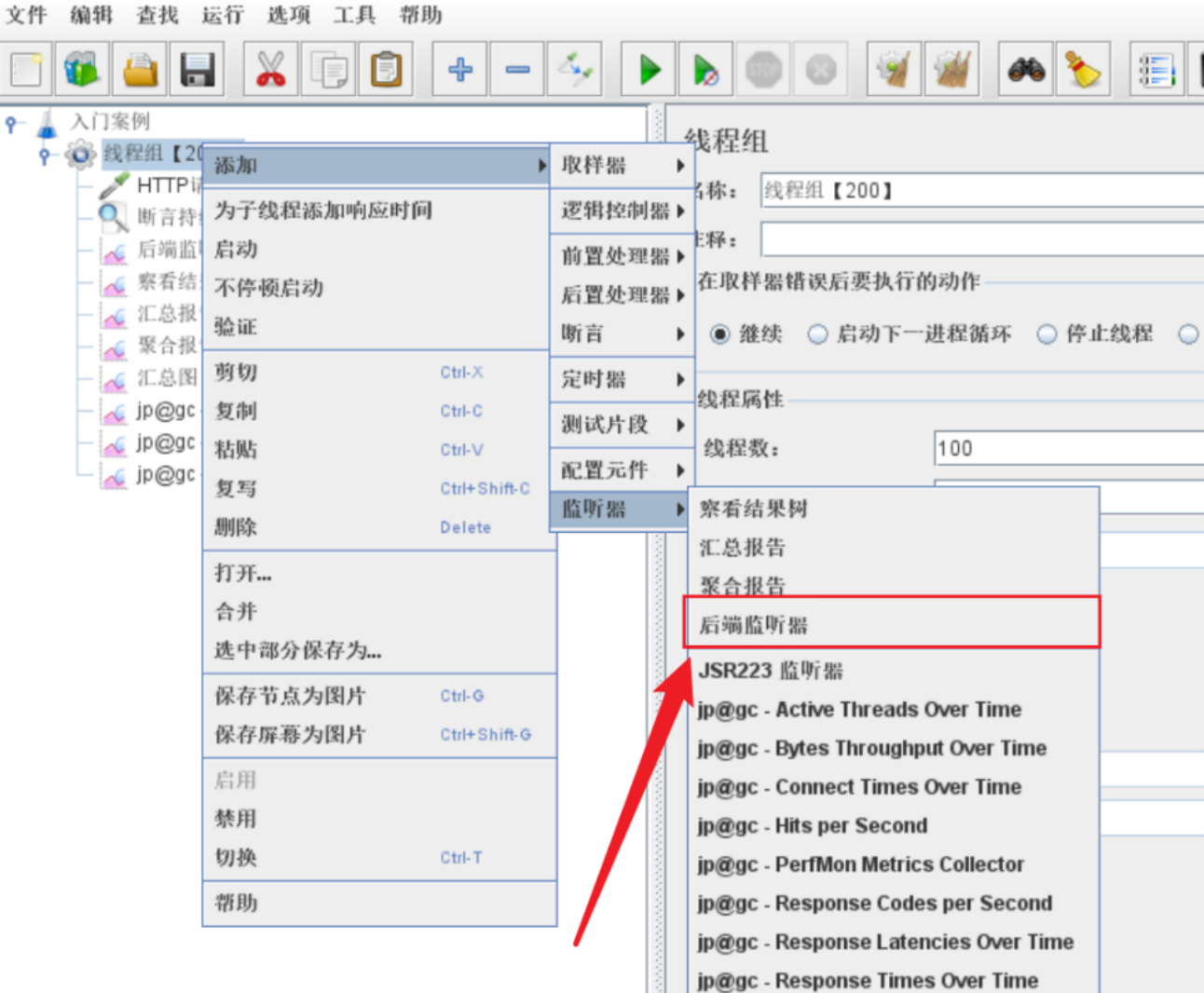The height and width of the screenshot is (993, 1204).
Task: Click the comments input field
Action: pos(982,239)
